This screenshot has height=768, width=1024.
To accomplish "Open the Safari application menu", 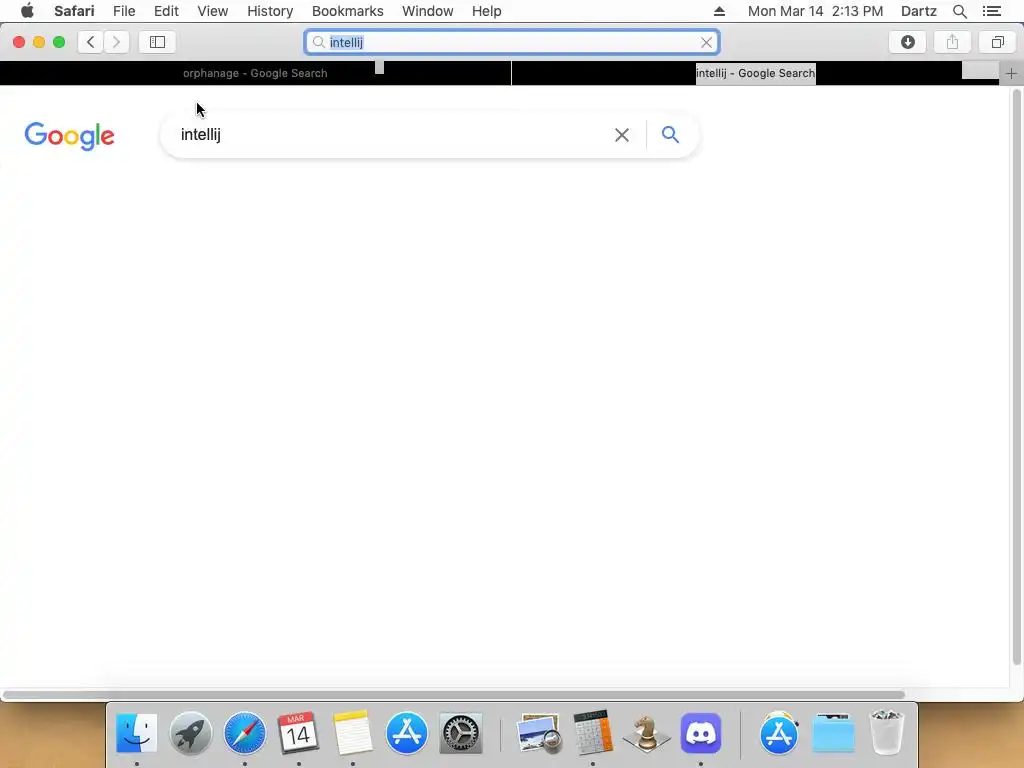I will coord(74,11).
